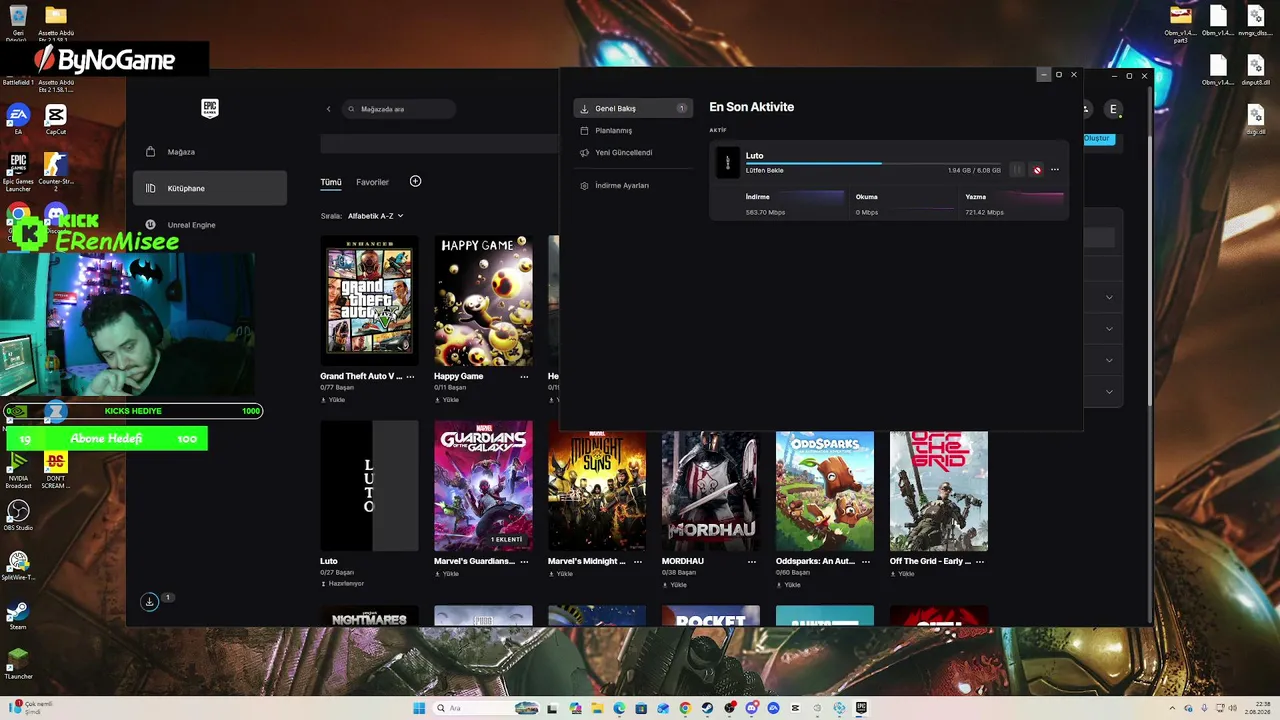
Task: Click the Oluştur button
Action: coord(1098,139)
